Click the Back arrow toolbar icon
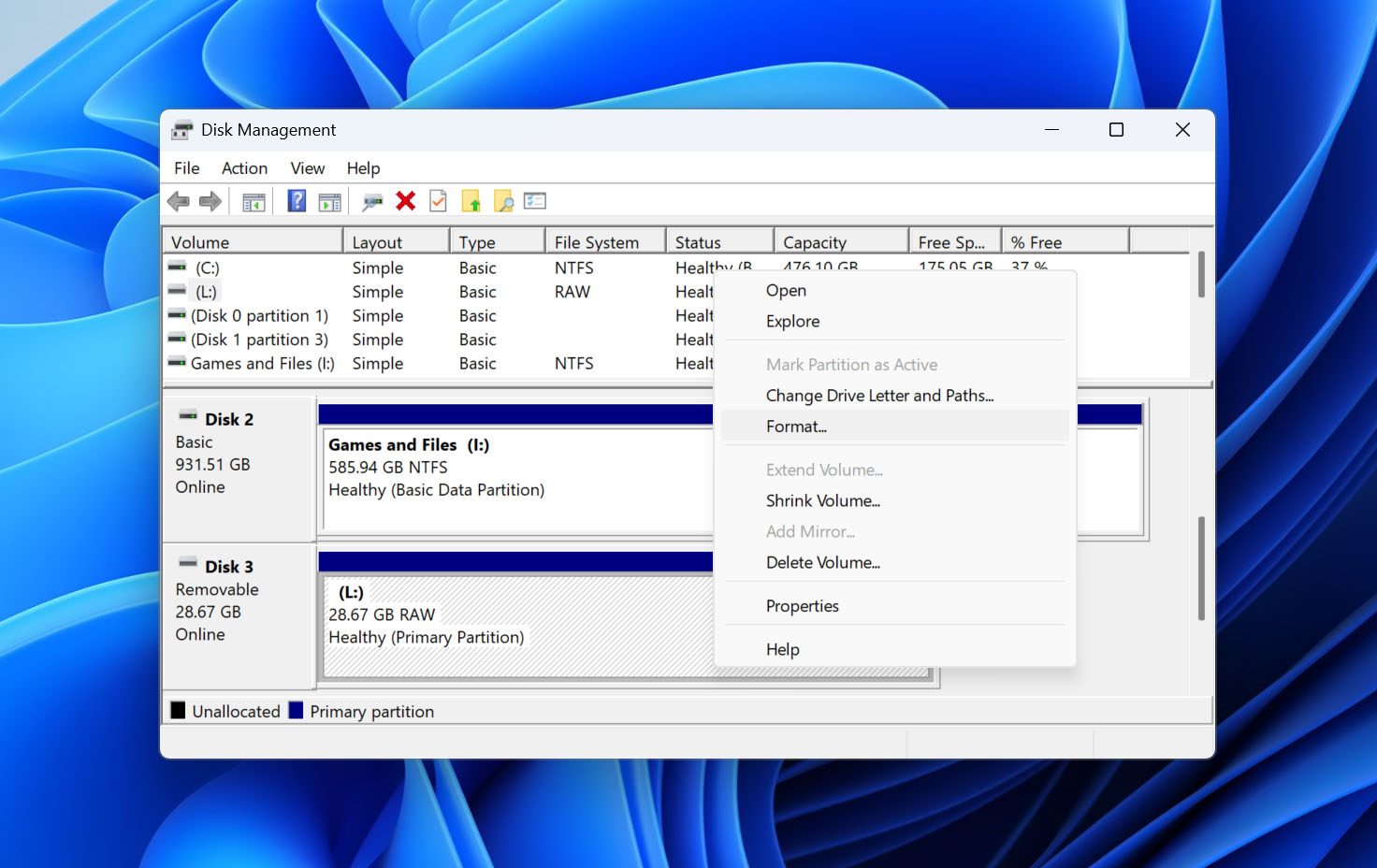Viewport: 1377px width, 868px height. 178,201
